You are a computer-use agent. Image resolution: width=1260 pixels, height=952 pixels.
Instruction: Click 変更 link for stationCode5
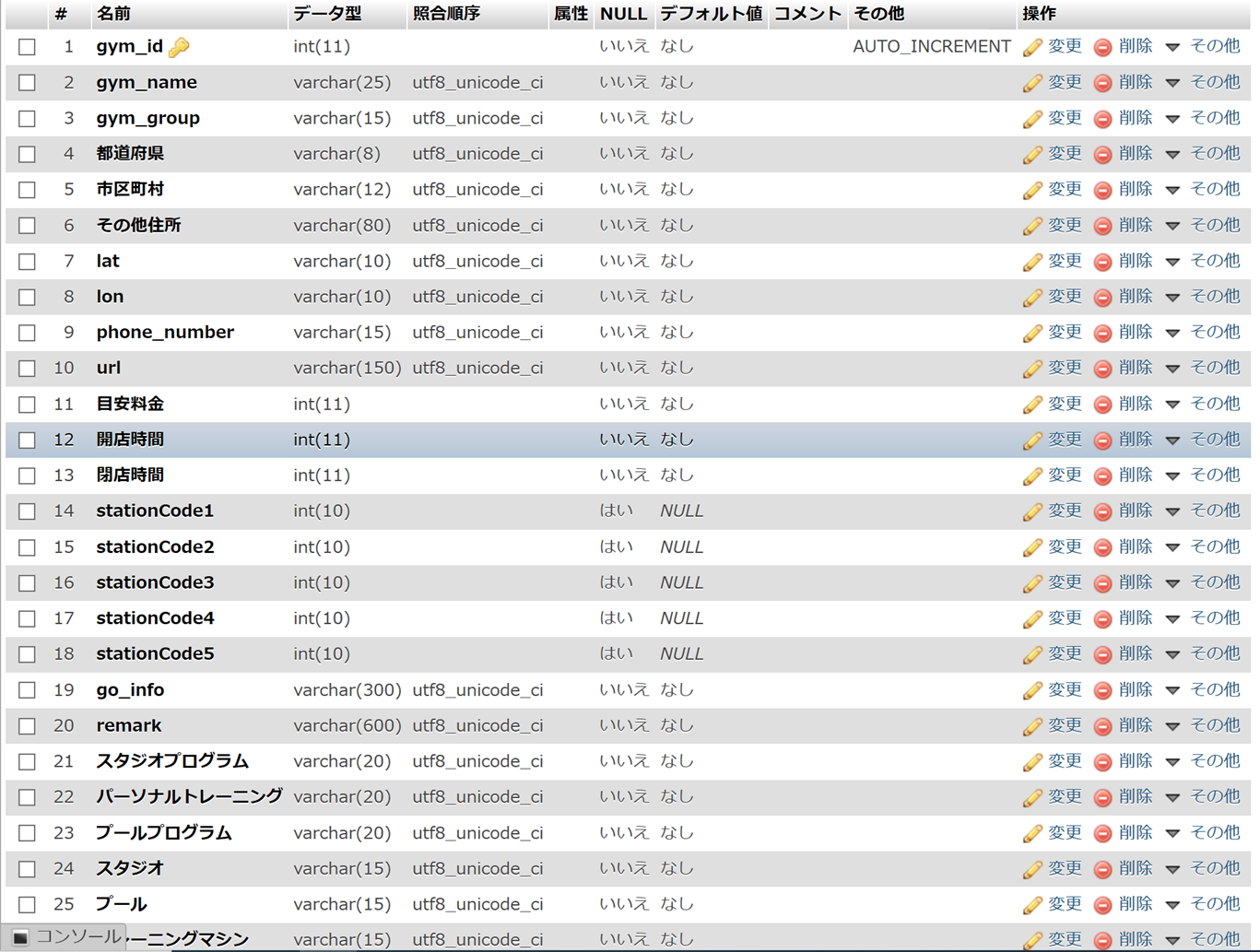pyautogui.click(x=1065, y=653)
